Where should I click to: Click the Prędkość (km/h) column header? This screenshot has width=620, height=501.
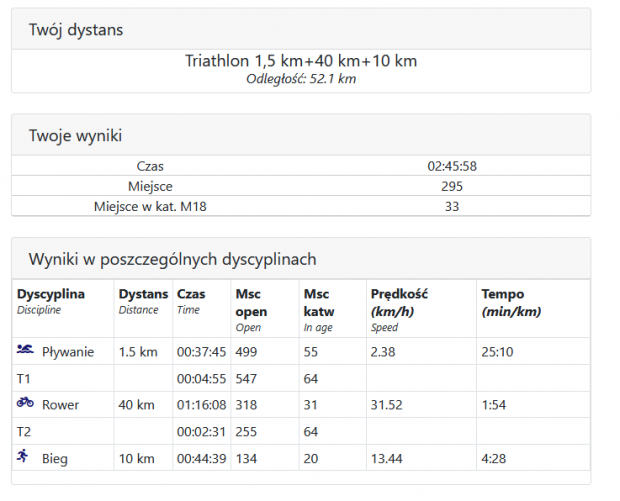coord(399,301)
